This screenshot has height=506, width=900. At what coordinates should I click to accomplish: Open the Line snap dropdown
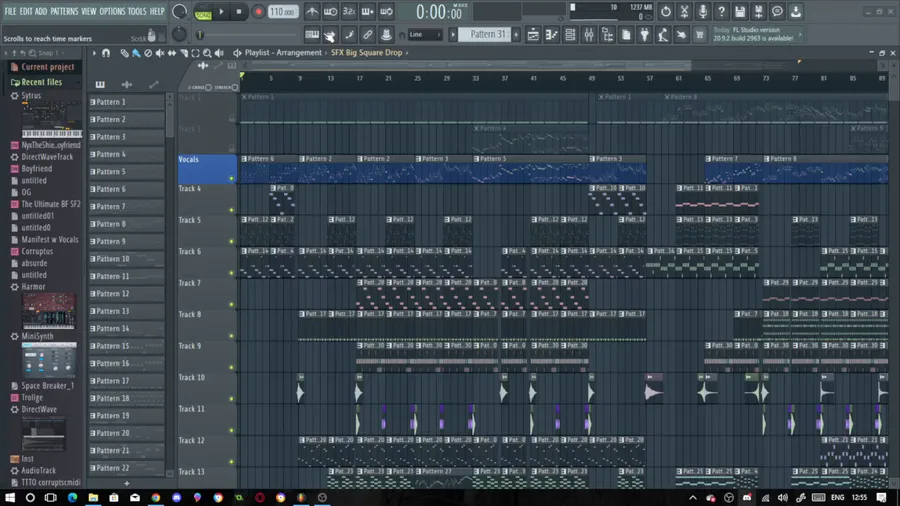click(x=425, y=35)
